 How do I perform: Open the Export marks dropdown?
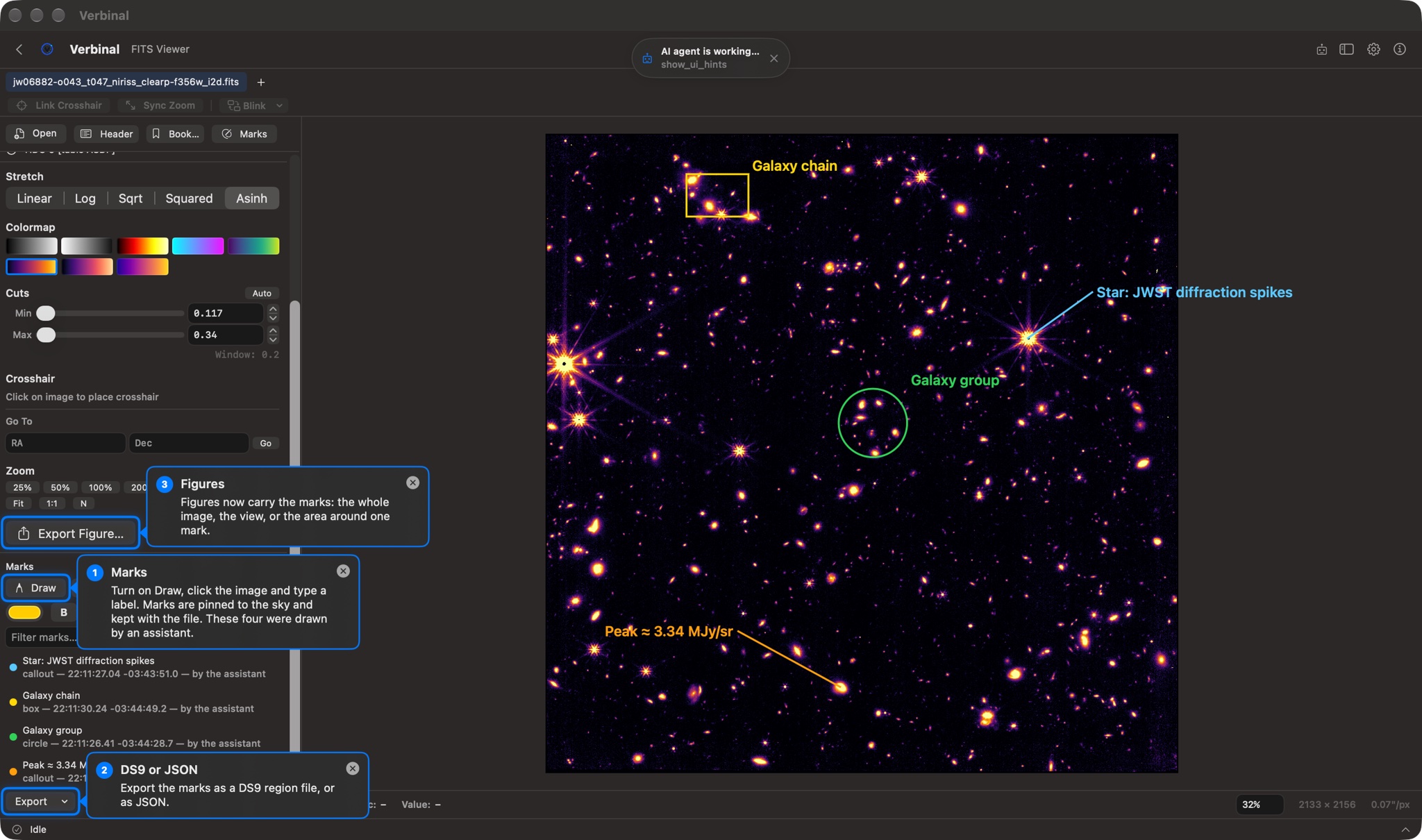(41, 801)
